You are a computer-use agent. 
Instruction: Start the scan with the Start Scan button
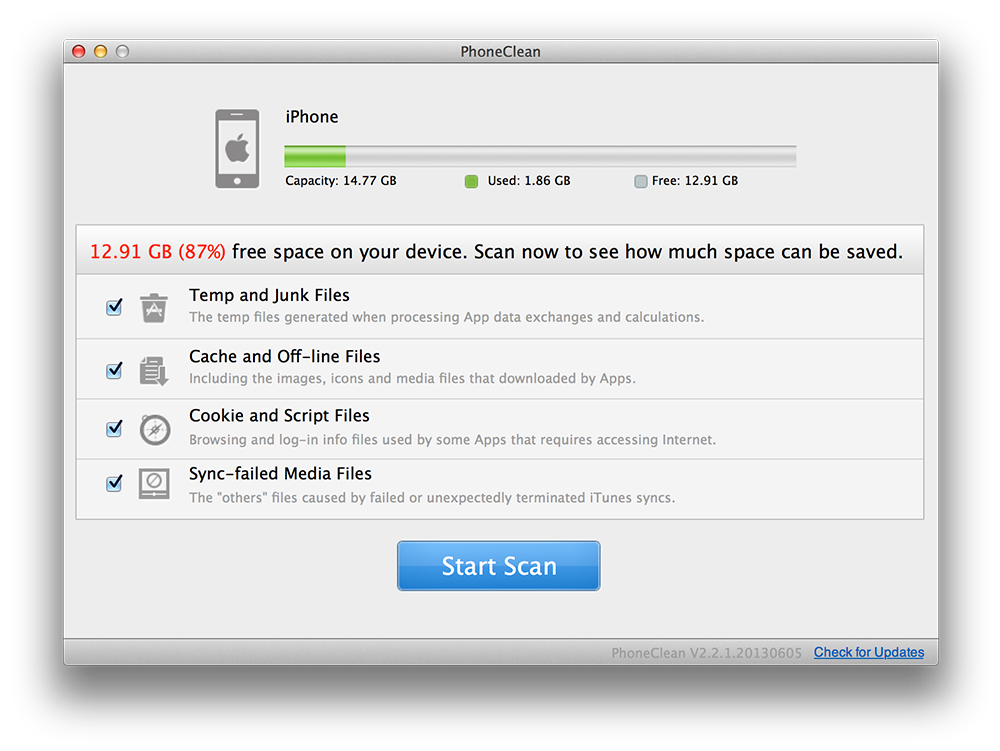tap(499, 566)
